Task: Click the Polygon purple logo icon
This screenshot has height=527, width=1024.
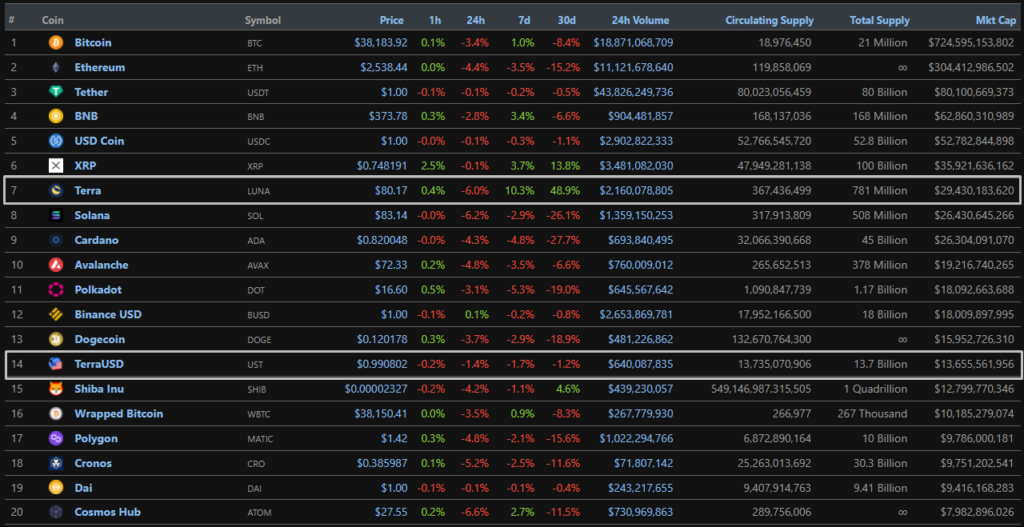Action: point(56,438)
